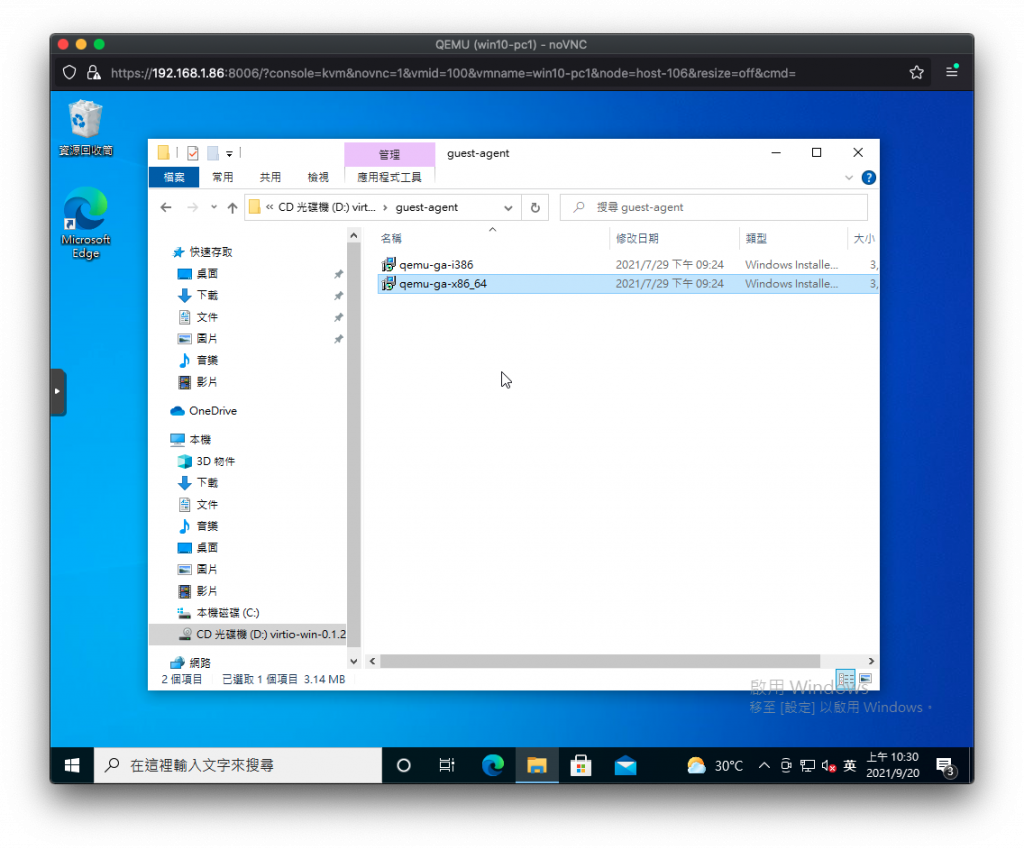
Task: Click the muted volume tray icon
Action: pos(828,765)
